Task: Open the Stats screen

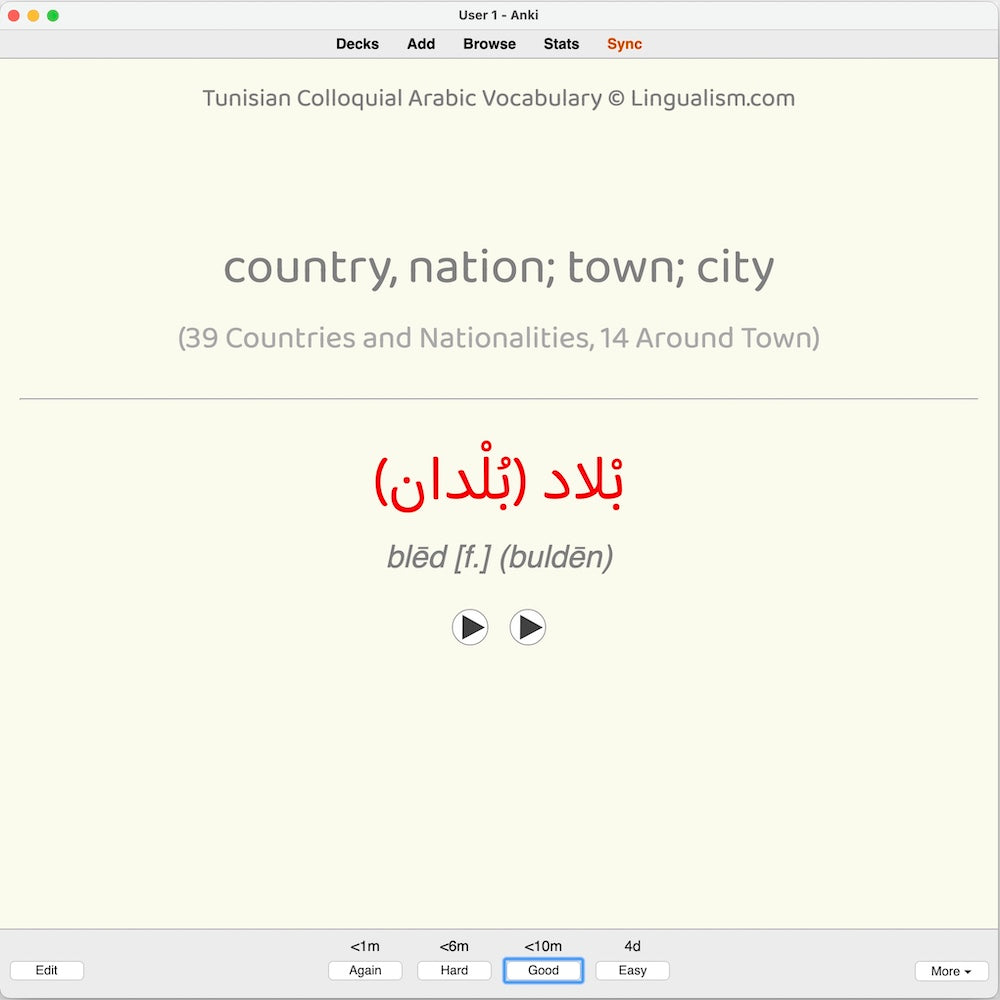Action: pyautogui.click(x=561, y=44)
